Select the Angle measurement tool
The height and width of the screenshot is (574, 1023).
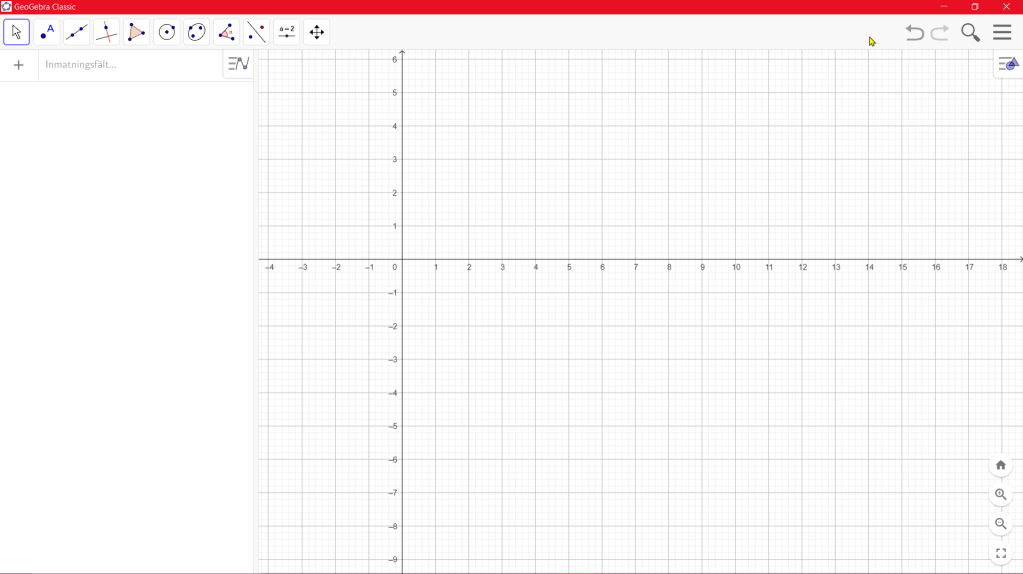pos(227,32)
